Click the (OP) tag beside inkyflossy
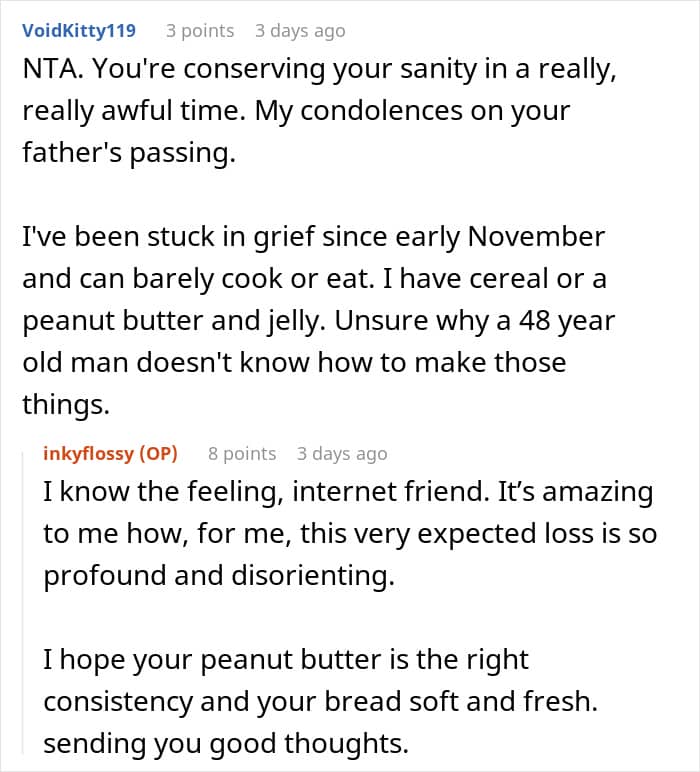Screen dimensions: 700x772 pos(156,453)
